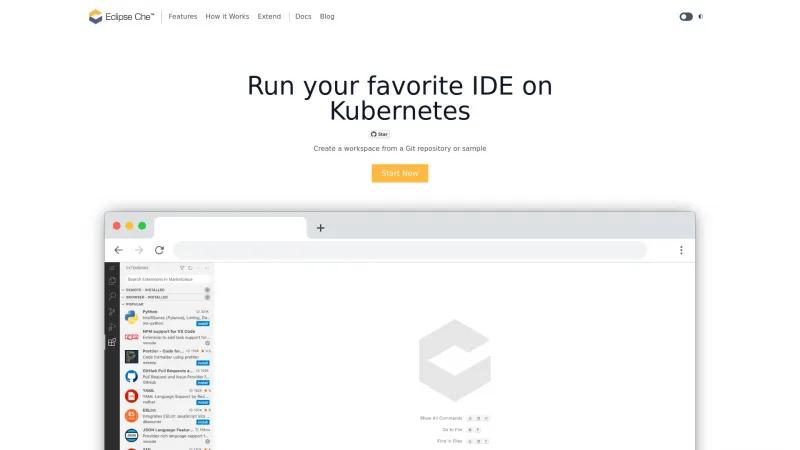The height and width of the screenshot is (450, 800).
Task: Install the Python extension
Action: tap(203, 323)
